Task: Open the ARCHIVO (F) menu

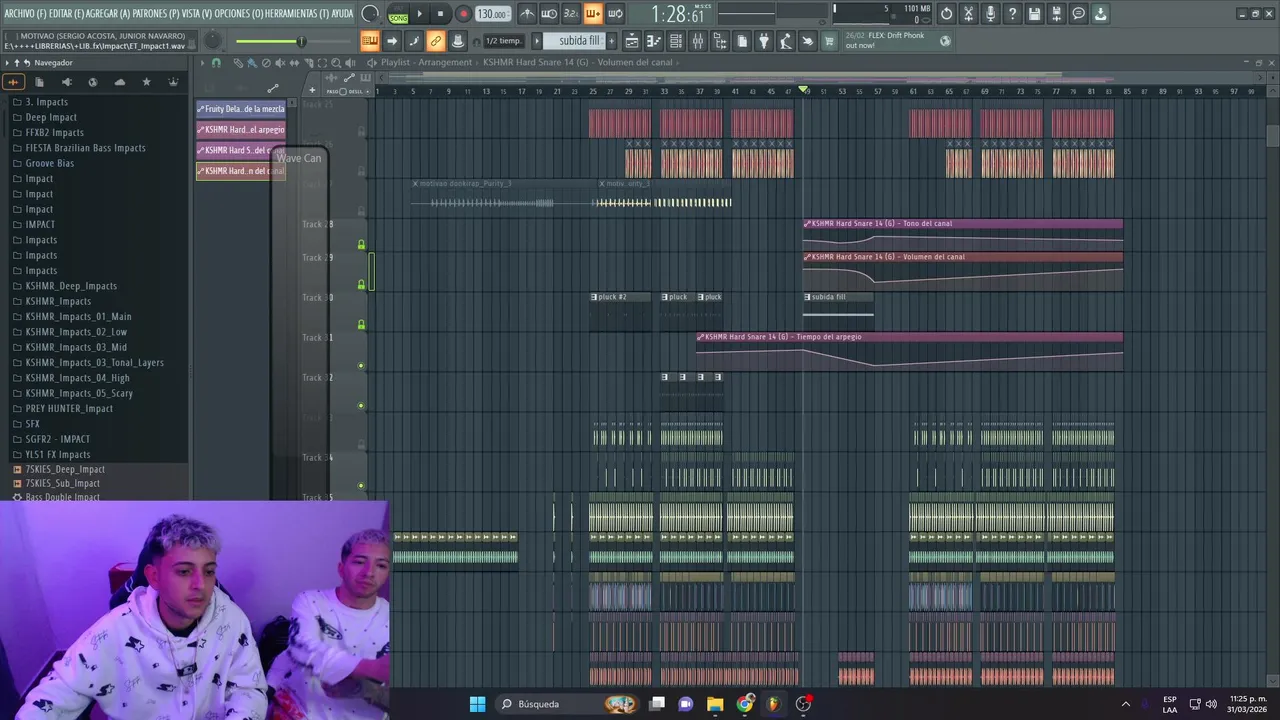Action: [25, 13]
